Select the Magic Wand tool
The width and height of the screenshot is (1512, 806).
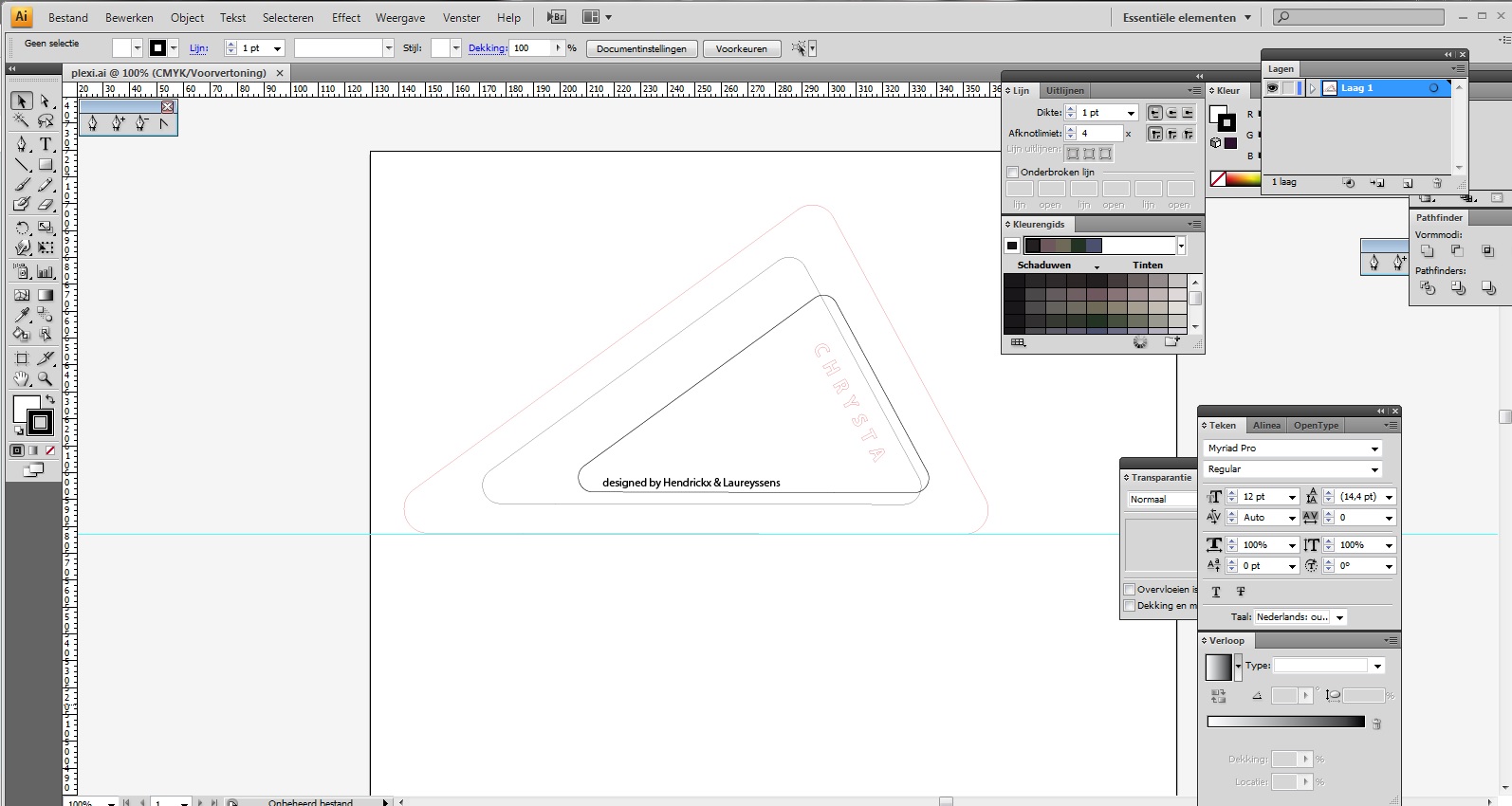point(22,120)
